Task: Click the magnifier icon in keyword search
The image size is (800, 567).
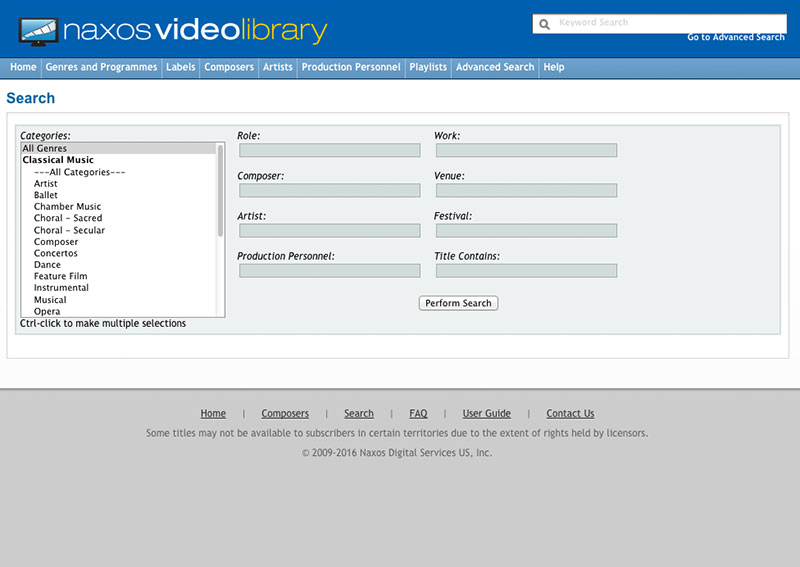Action: click(544, 24)
